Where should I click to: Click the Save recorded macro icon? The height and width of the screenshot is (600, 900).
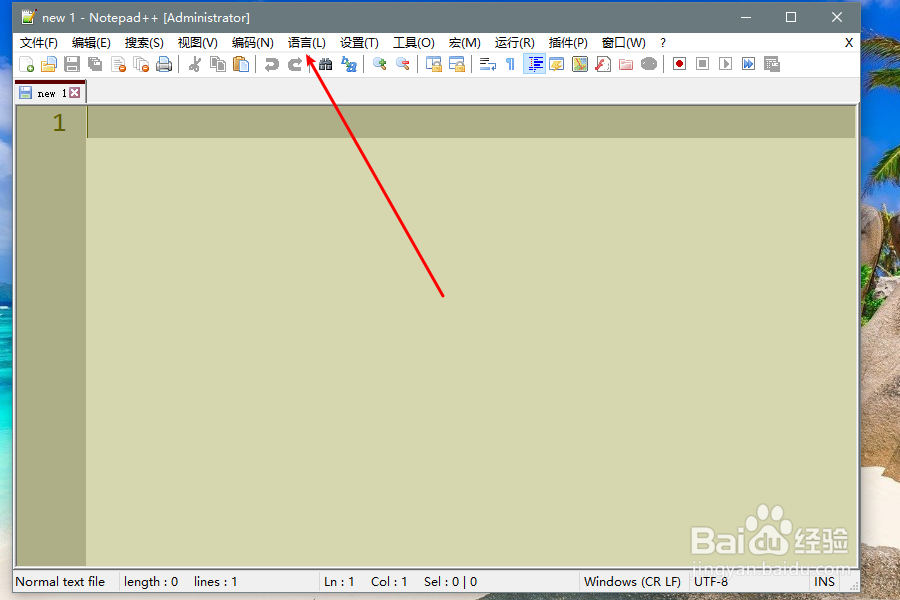[772, 64]
